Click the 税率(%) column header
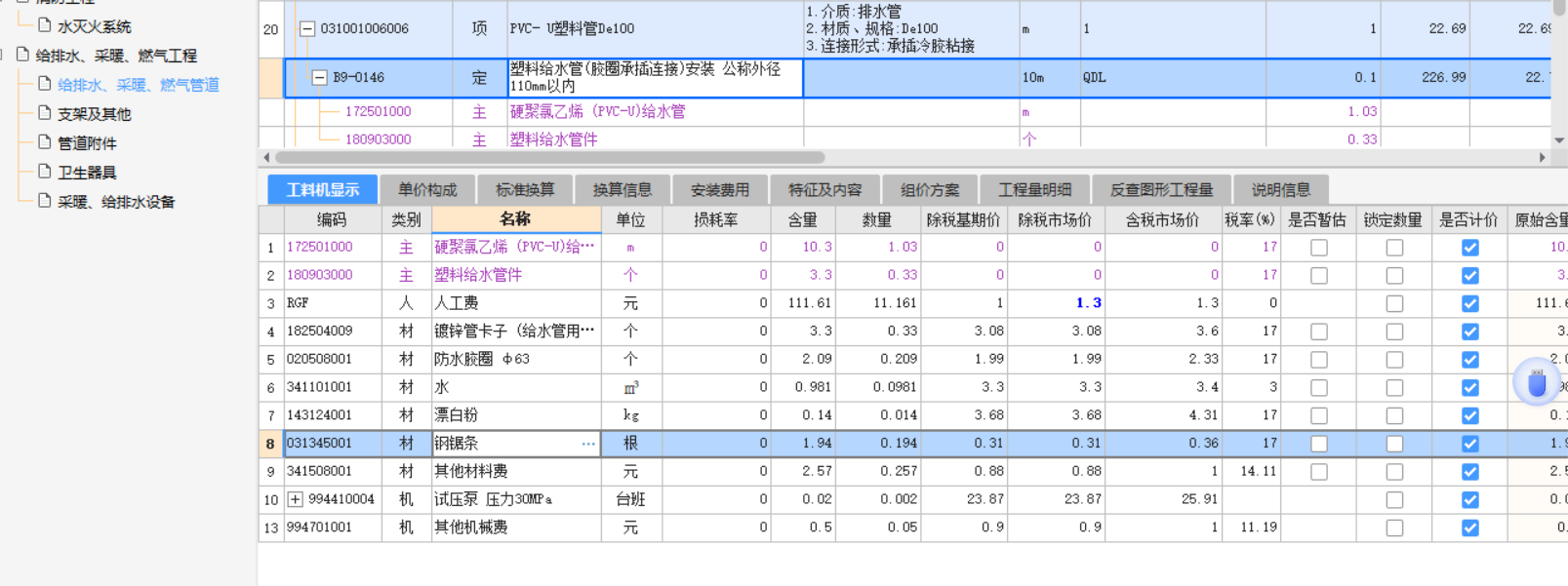Screen dimensions: 1568x586 pos(1250,219)
